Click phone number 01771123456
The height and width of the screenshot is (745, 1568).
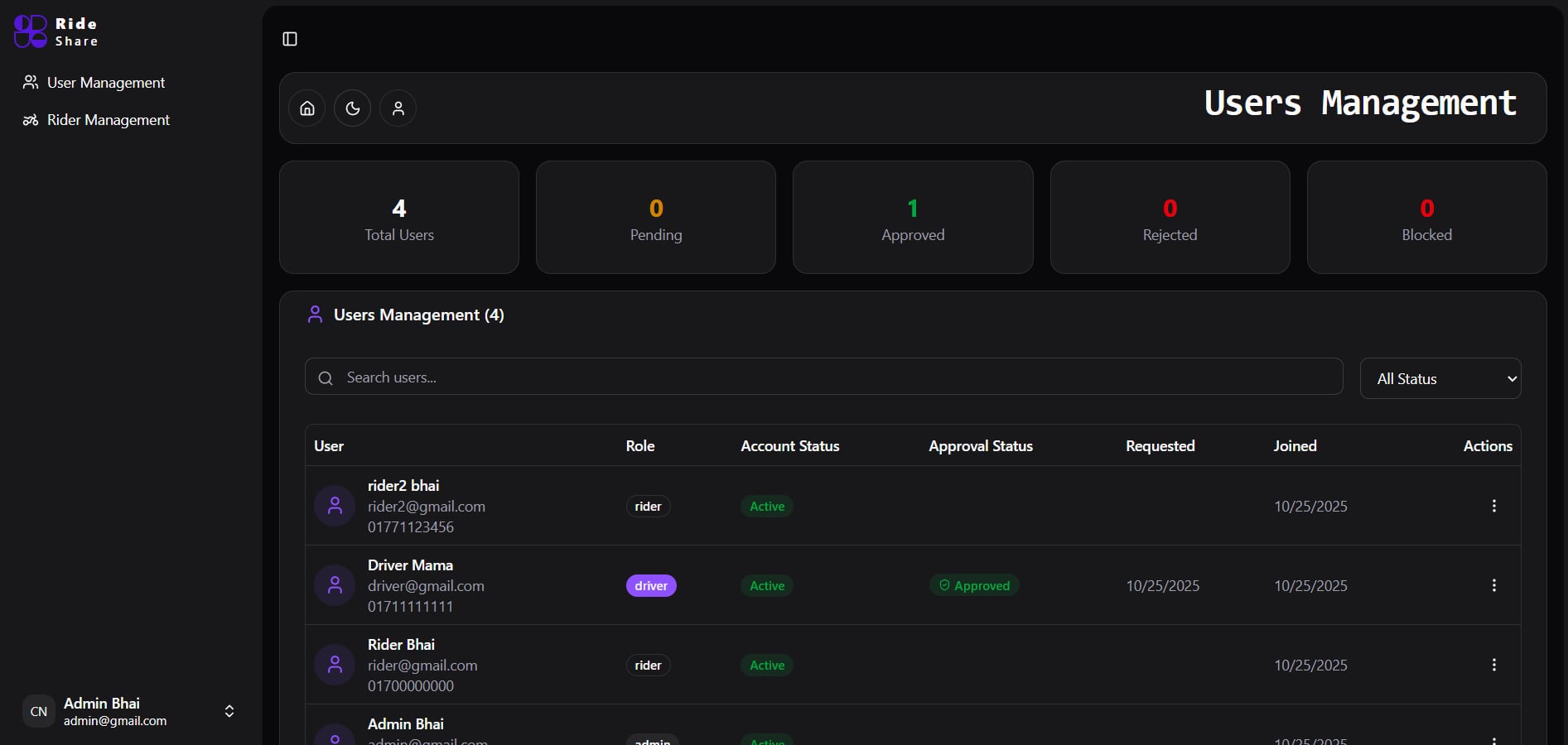point(411,527)
